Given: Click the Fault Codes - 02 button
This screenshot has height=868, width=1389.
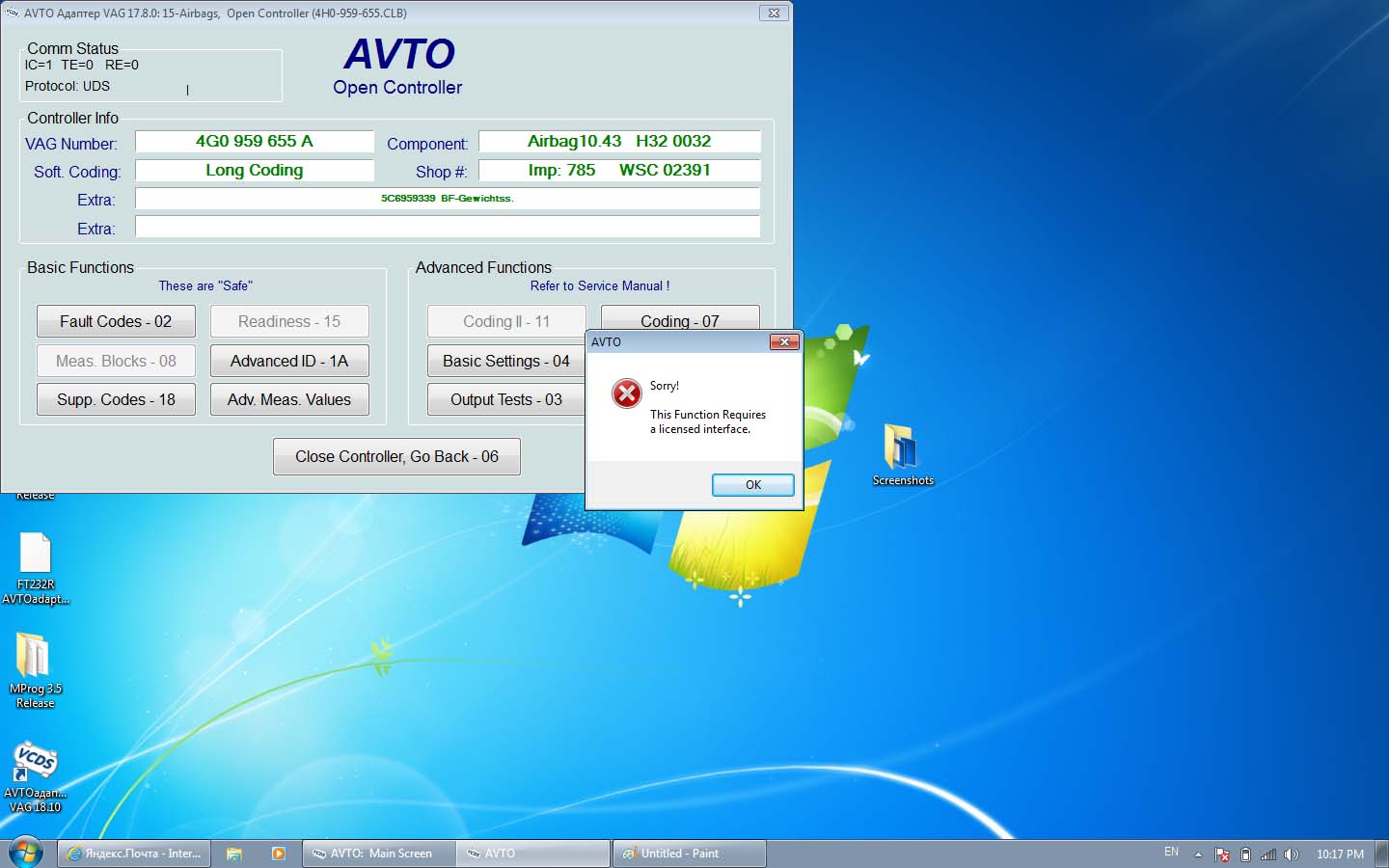Looking at the screenshot, I should (x=116, y=321).
